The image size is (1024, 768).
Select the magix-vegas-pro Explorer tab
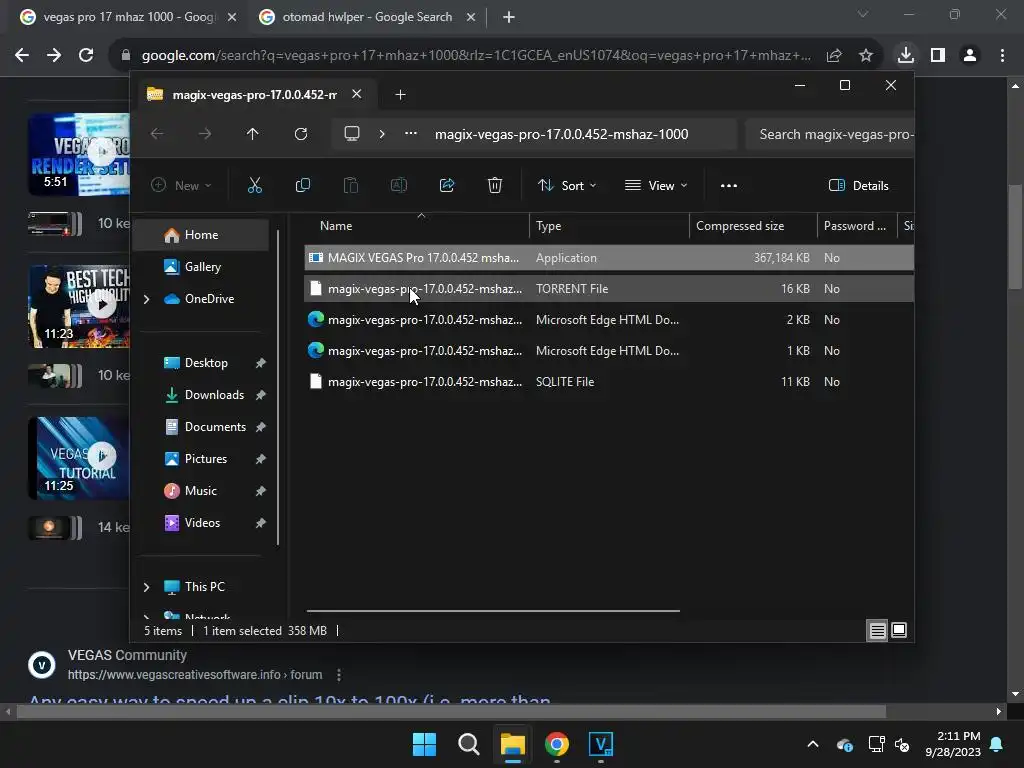253,95
